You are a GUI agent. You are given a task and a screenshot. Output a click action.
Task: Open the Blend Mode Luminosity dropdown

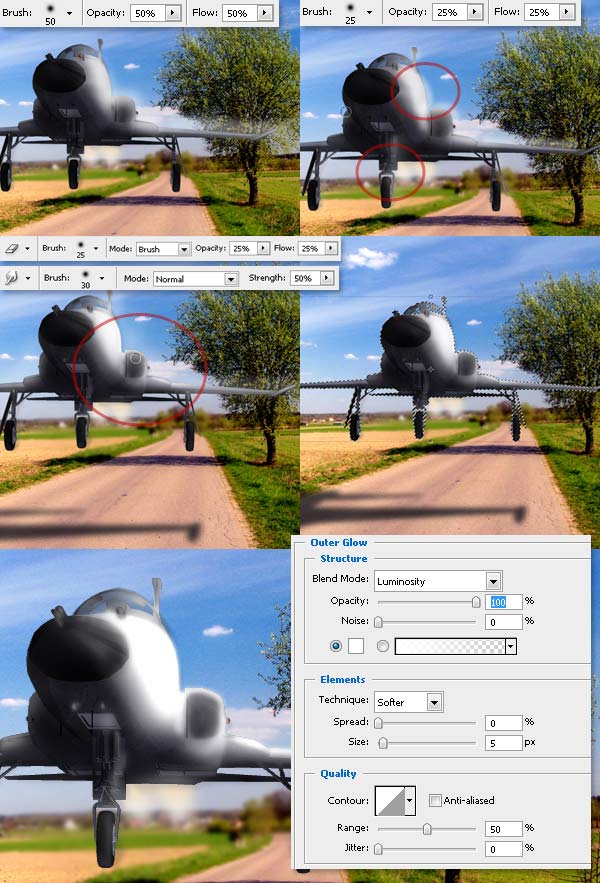click(x=438, y=581)
